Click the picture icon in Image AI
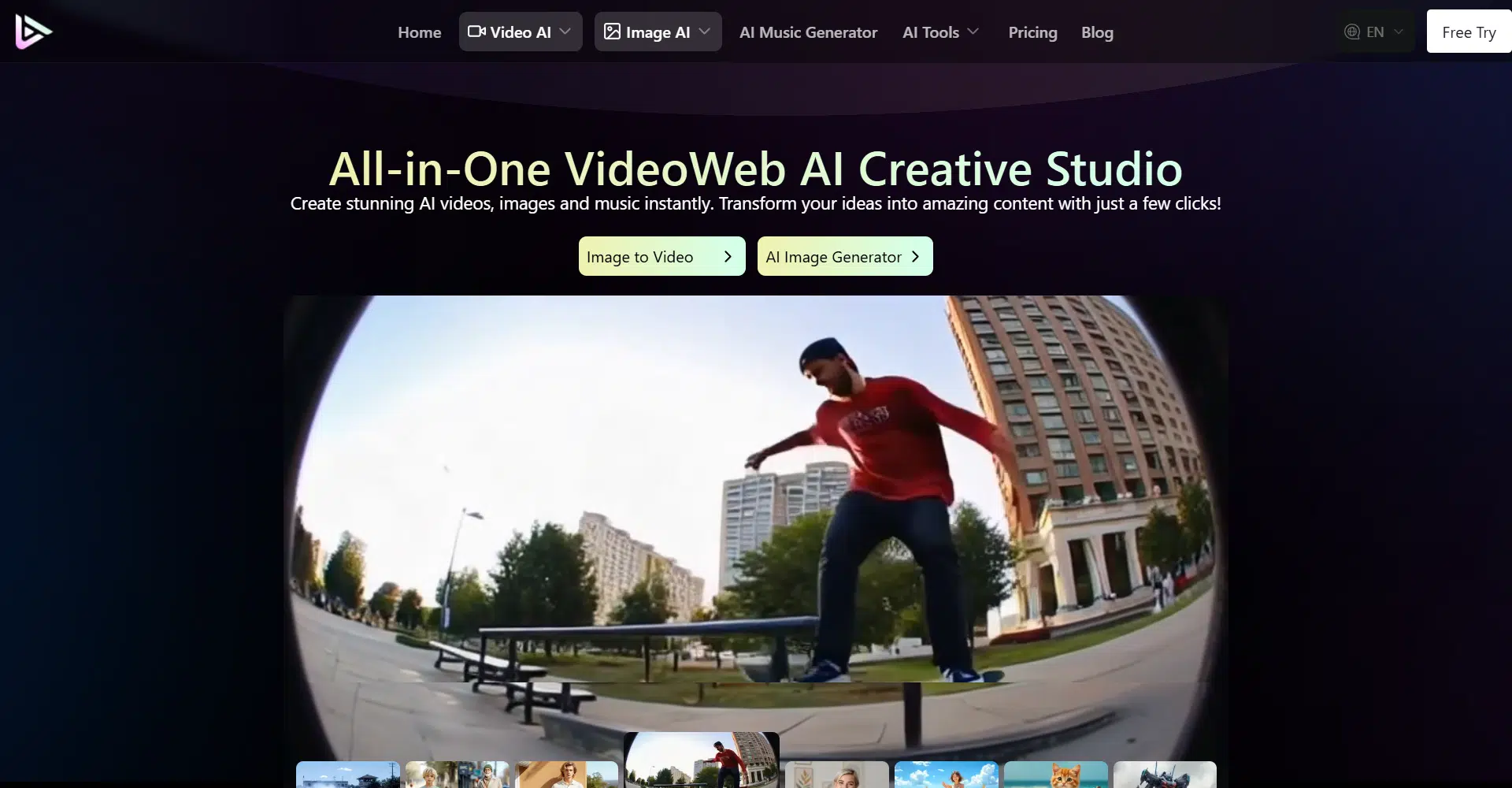Image resolution: width=1512 pixels, height=788 pixels. 612,32
